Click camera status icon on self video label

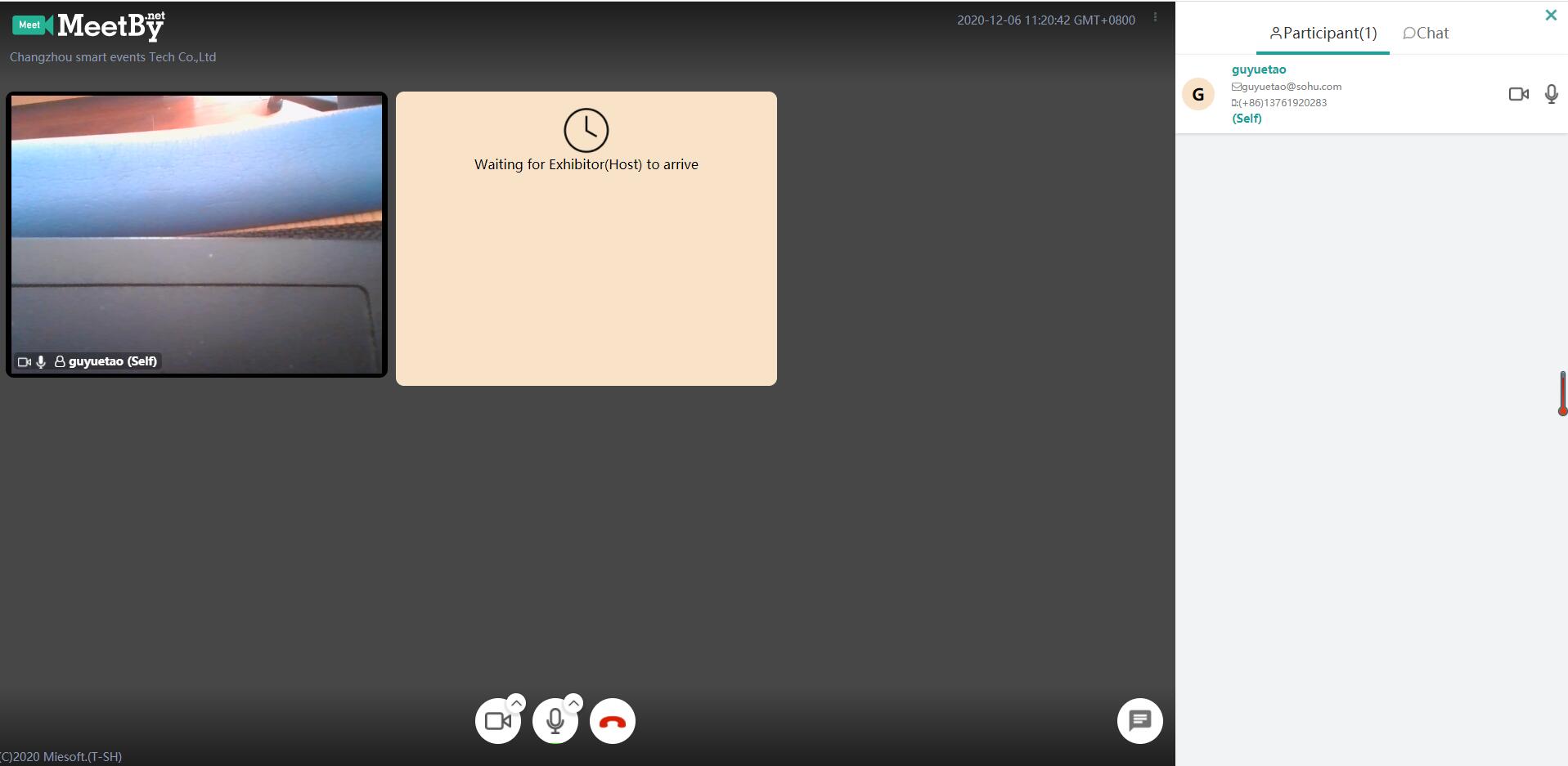click(x=24, y=361)
